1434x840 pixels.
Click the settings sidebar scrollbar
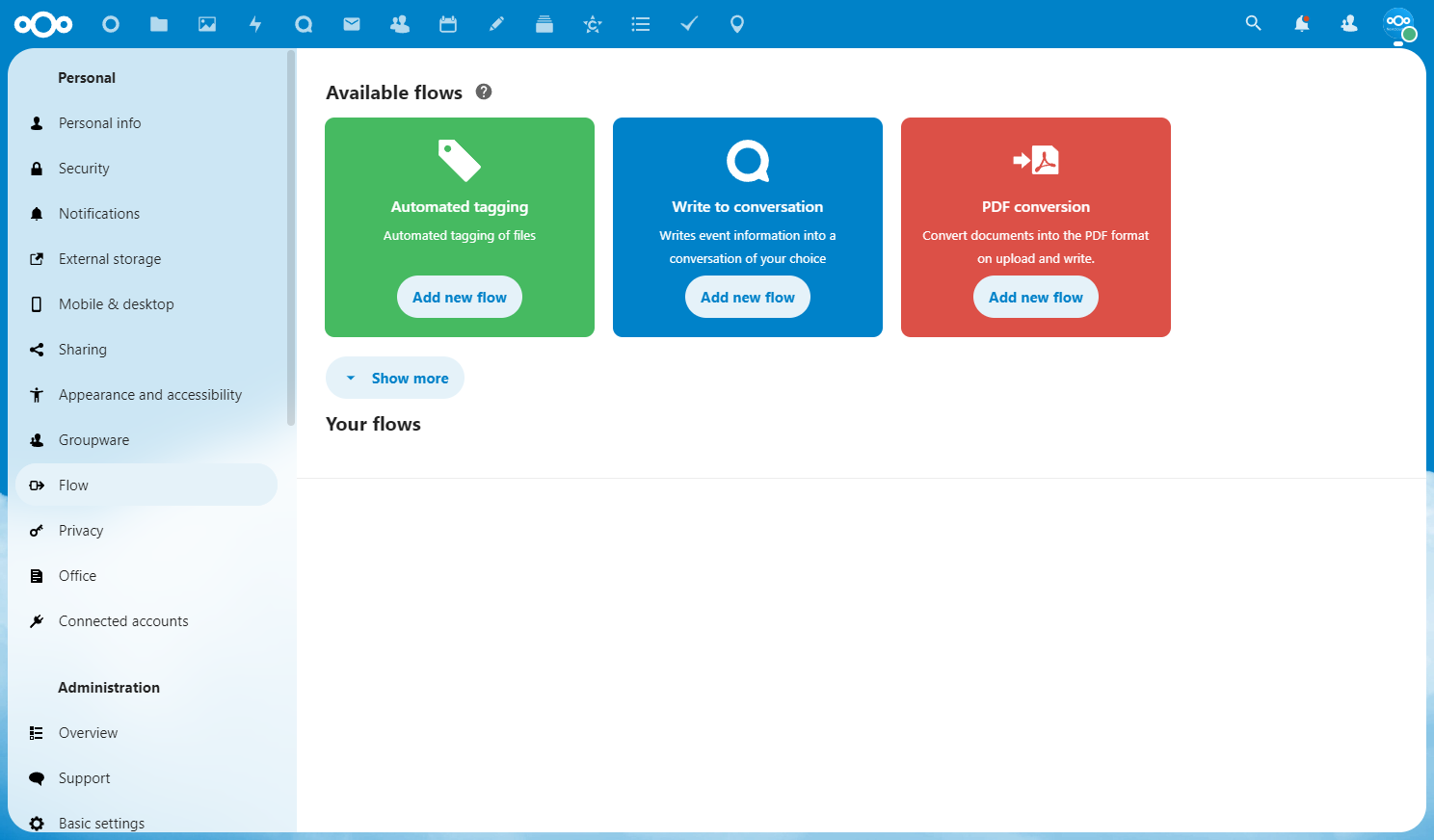click(291, 238)
